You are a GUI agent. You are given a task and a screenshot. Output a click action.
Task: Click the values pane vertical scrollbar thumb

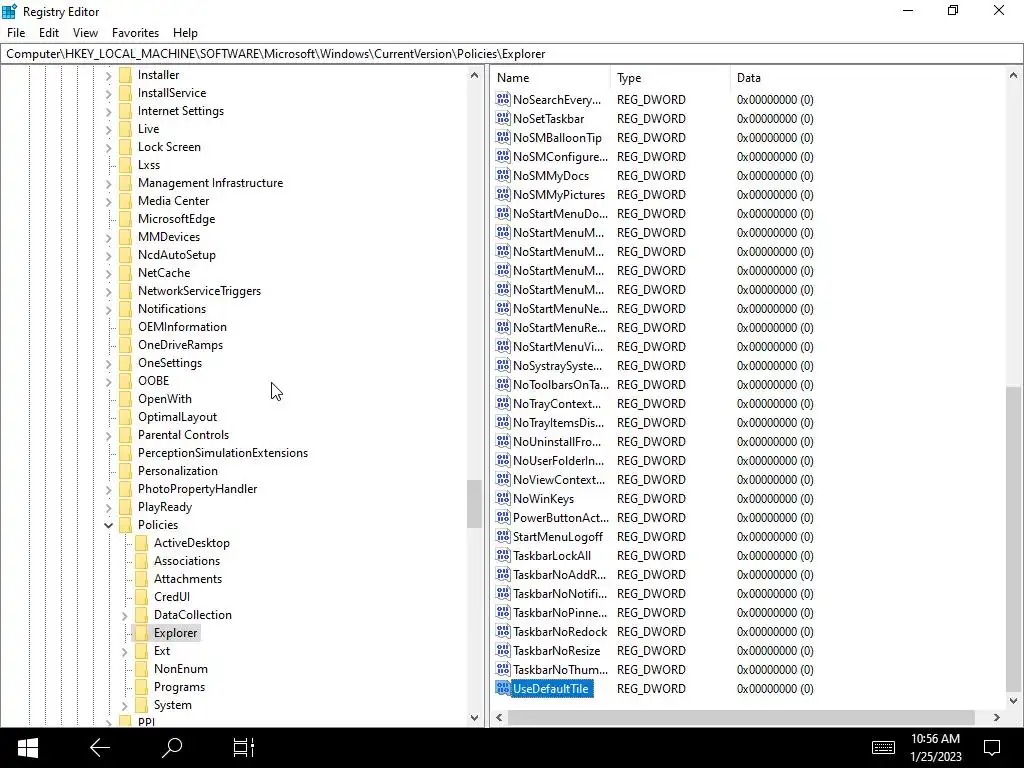tap(1014, 538)
